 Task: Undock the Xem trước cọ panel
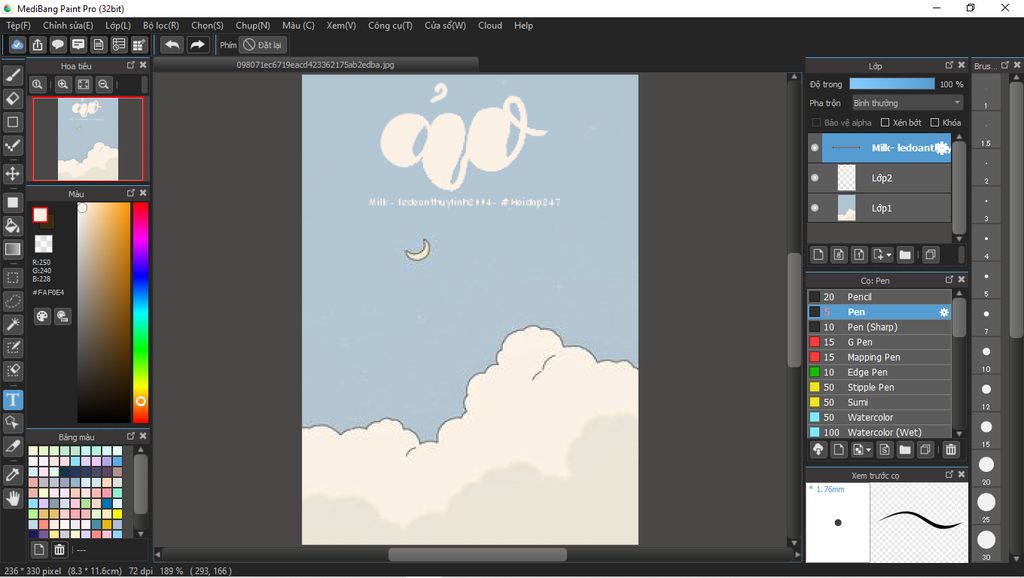[949, 475]
